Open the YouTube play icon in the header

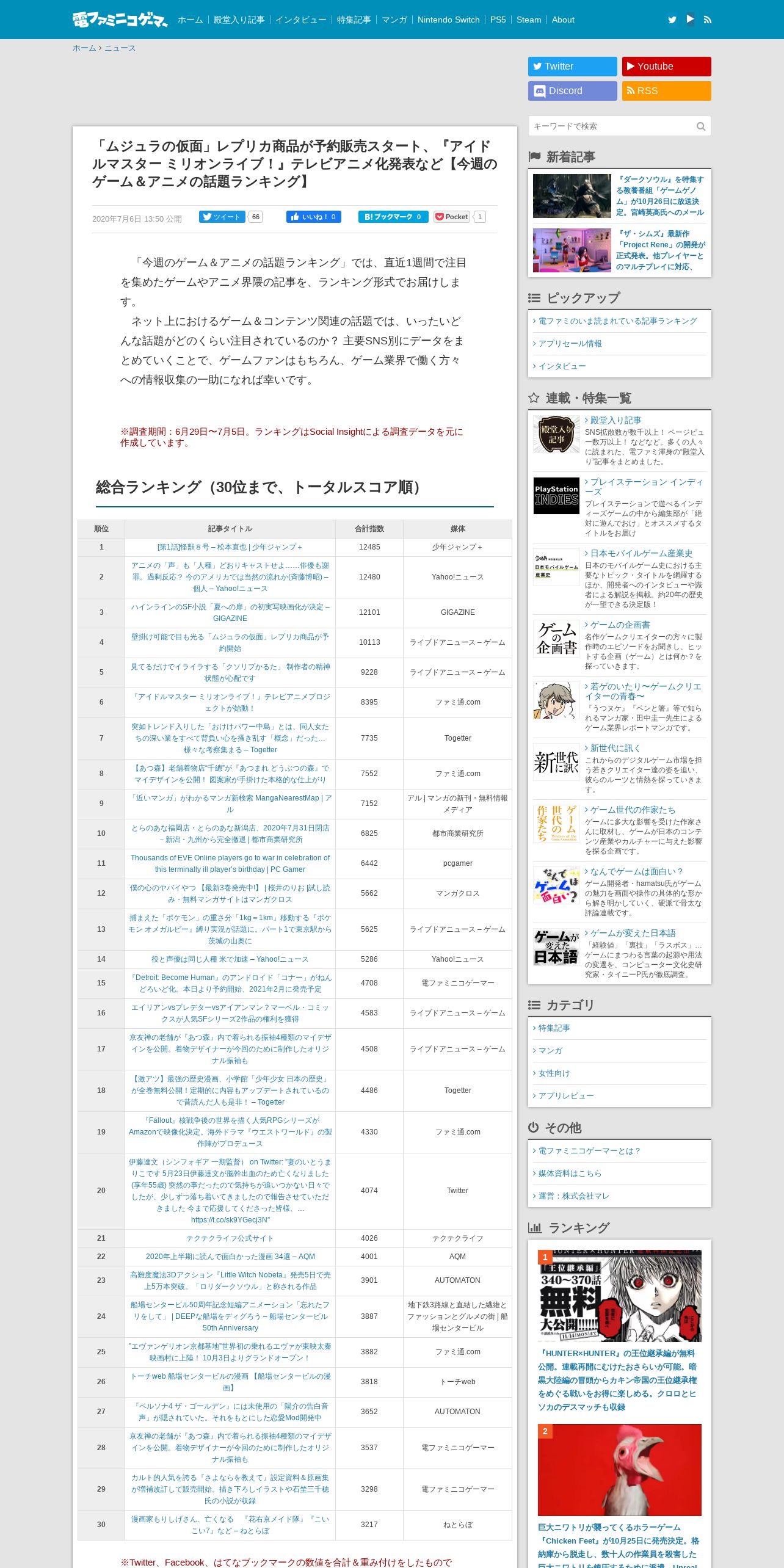[x=690, y=19]
